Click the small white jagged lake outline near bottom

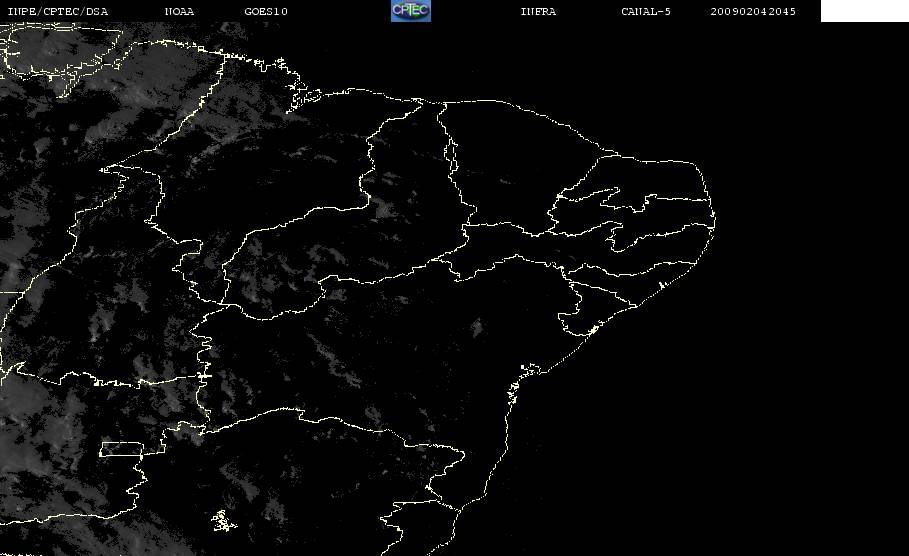(x=223, y=521)
